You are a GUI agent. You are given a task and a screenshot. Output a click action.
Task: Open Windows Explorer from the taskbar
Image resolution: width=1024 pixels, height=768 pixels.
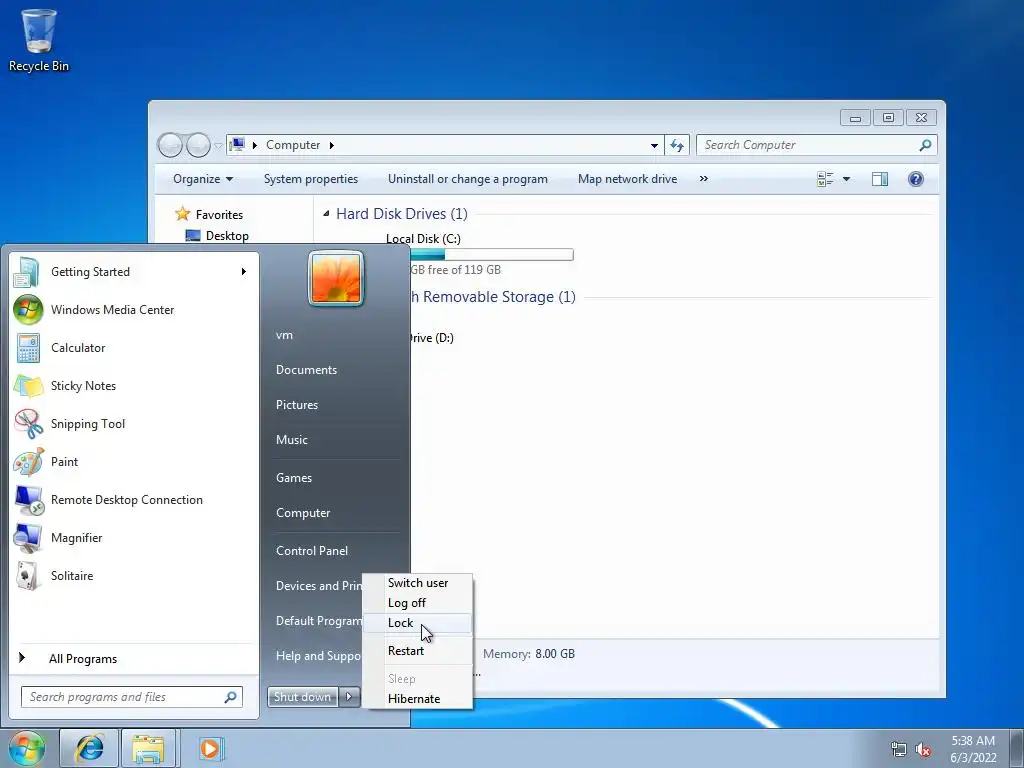[148, 748]
